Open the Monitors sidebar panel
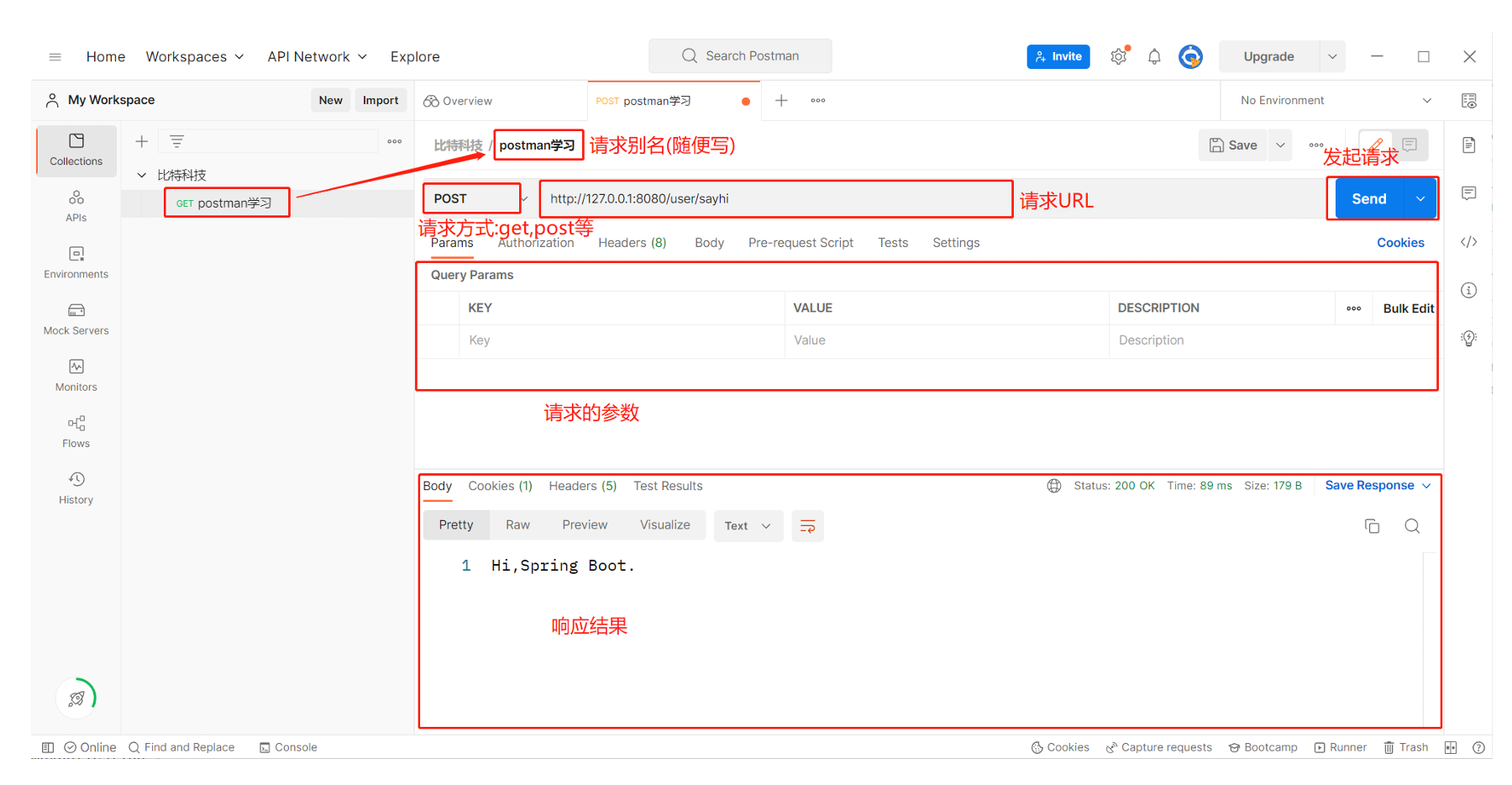 click(76, 375)
